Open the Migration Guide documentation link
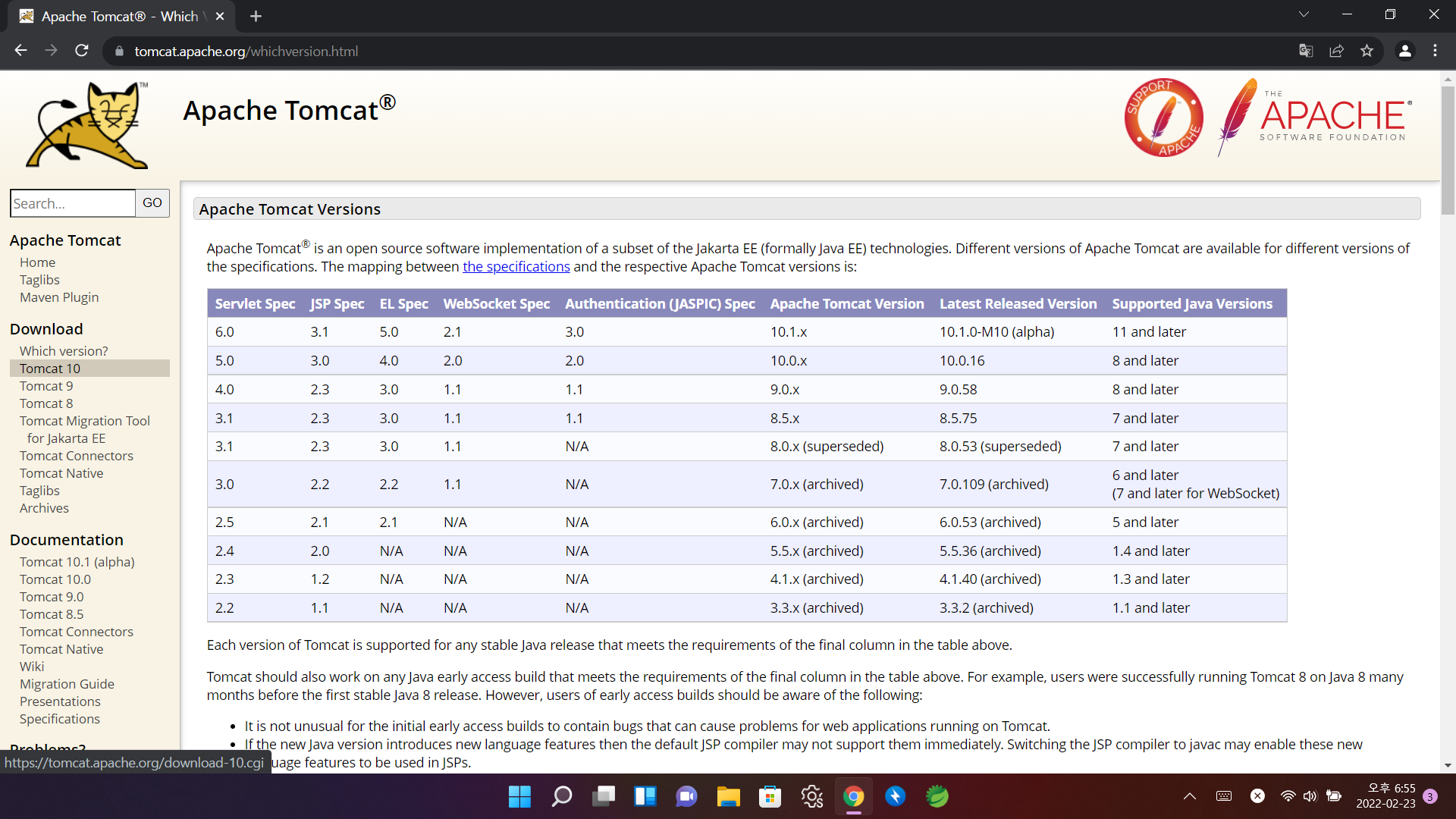1456x819 pixels. click(67, 684)
